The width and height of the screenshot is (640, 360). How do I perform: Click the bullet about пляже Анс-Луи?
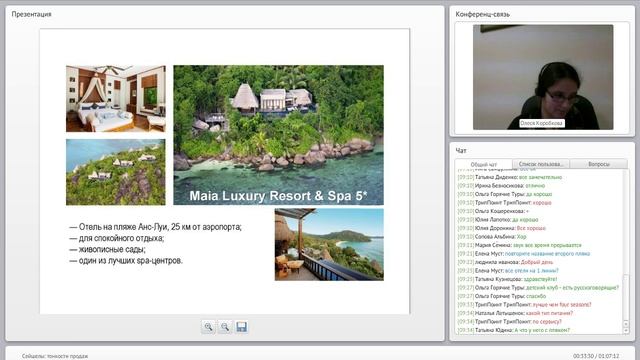(x=156, y=227)
